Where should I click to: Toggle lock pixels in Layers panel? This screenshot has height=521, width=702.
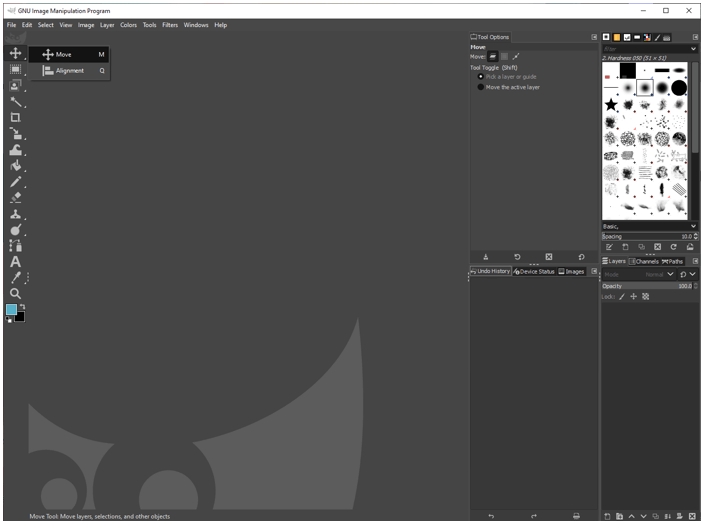tap(622, 296)
